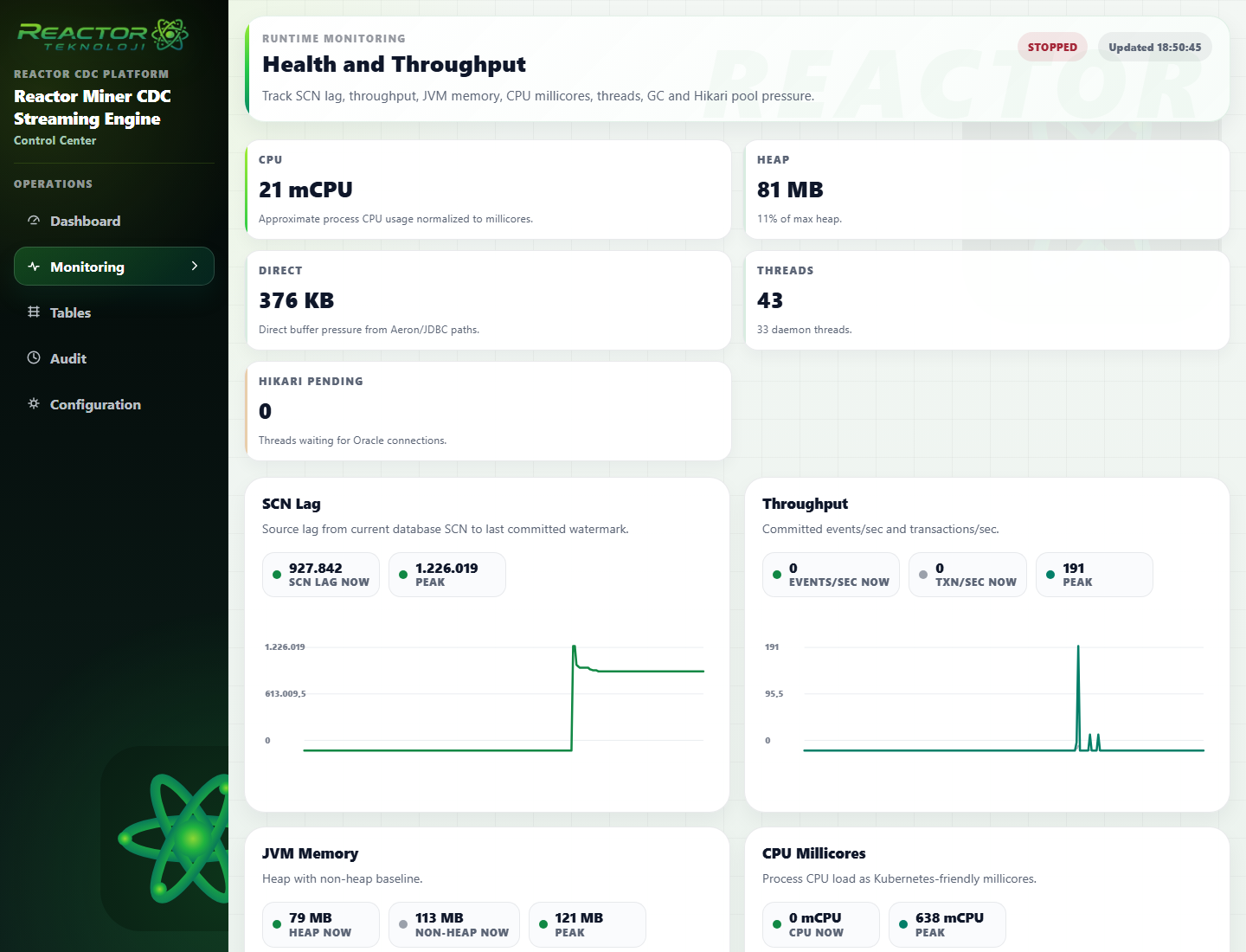Click the CPU Millicores title

coord(813,853)
